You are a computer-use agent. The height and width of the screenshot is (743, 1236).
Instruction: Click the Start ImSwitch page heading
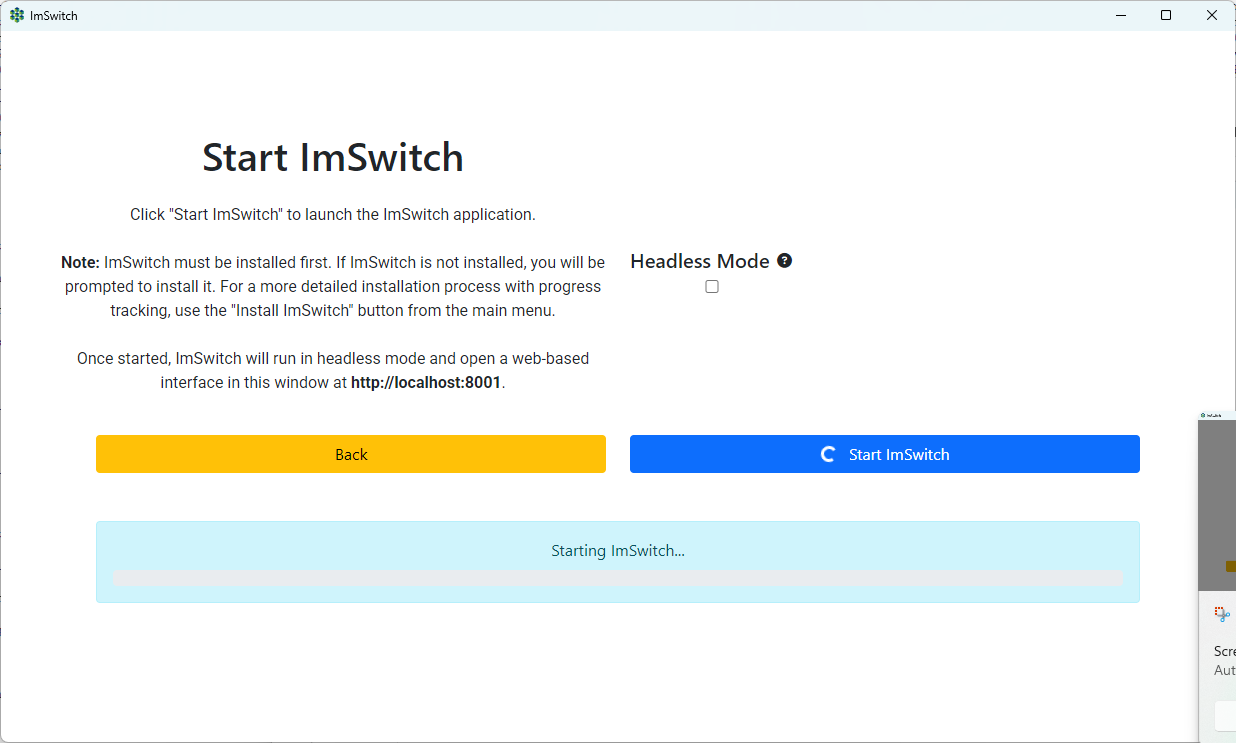333,157
